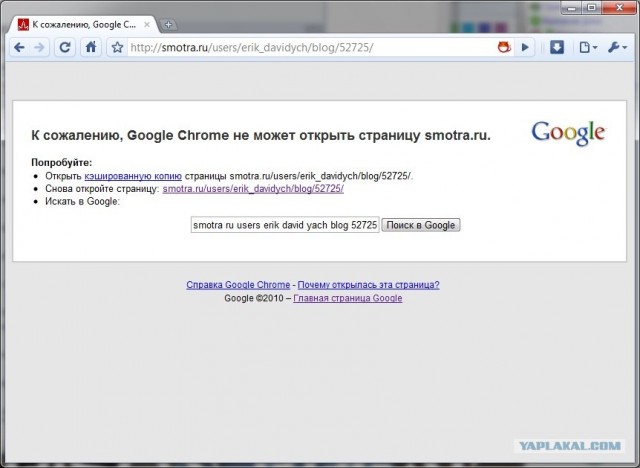Viewport: 640px width, 468px height.
Task: Open the 'Справка Google Chrome' link
Action: [238, 285]
